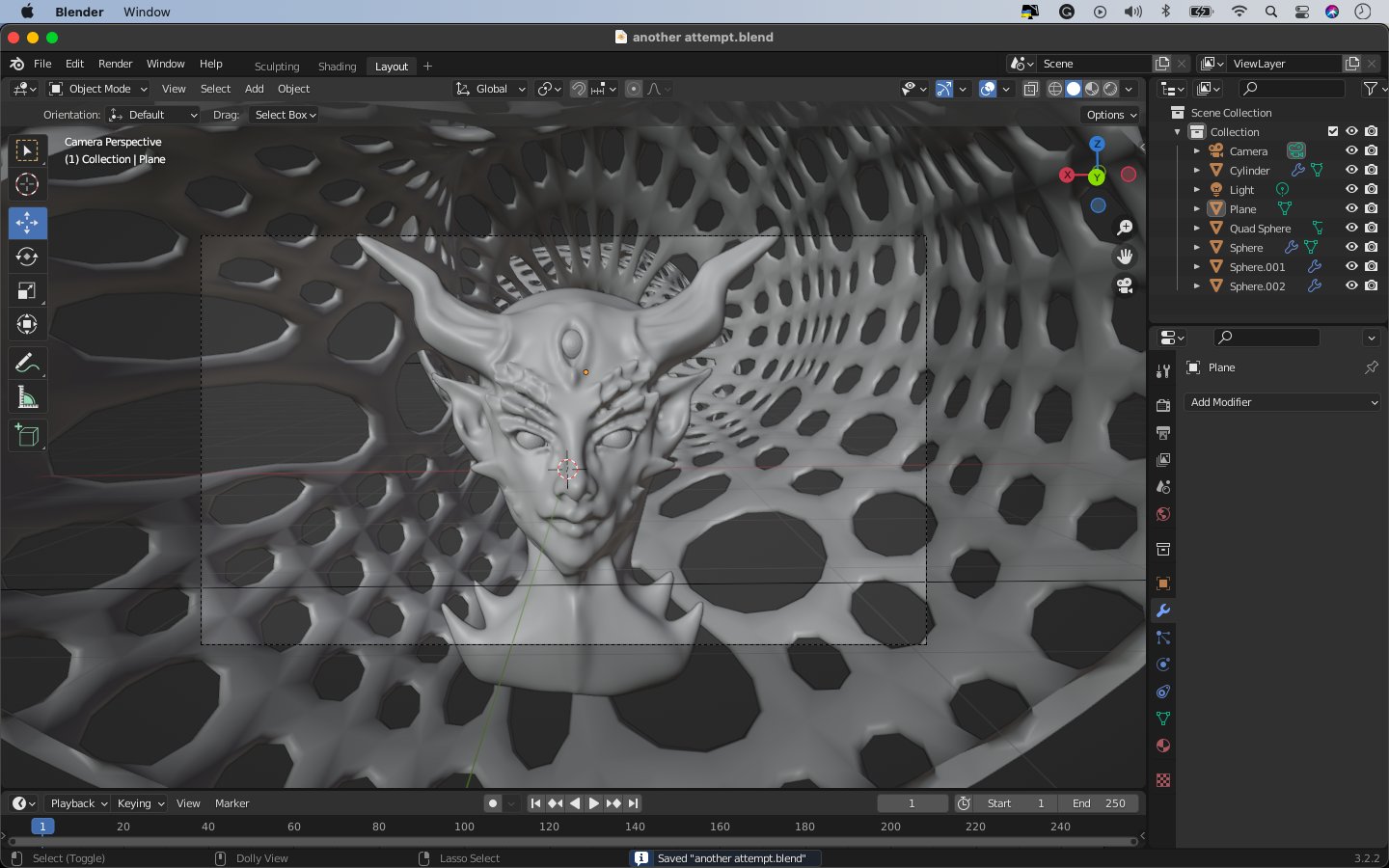Click the End frame value field
This screenshot has width=1389, height=868.
pos(1099,803)
